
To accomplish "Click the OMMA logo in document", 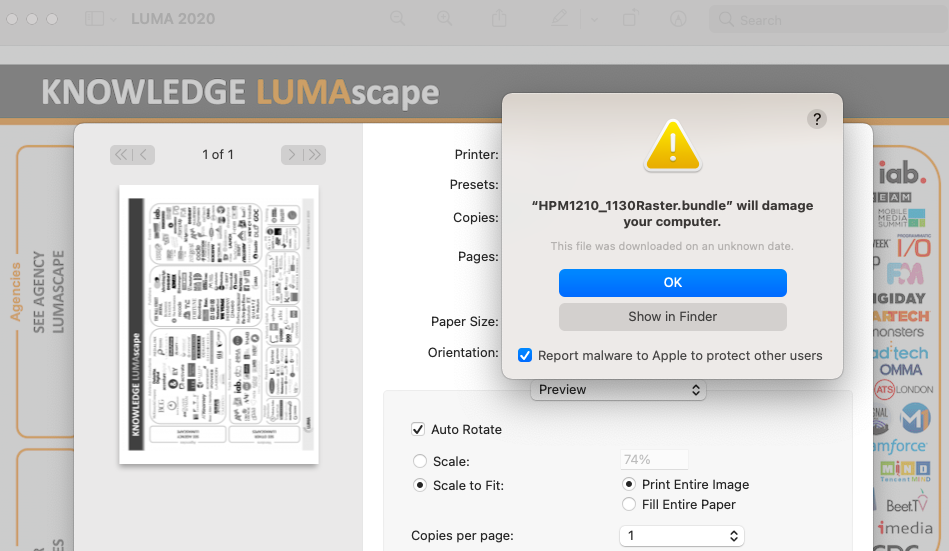I will point(901,370).
